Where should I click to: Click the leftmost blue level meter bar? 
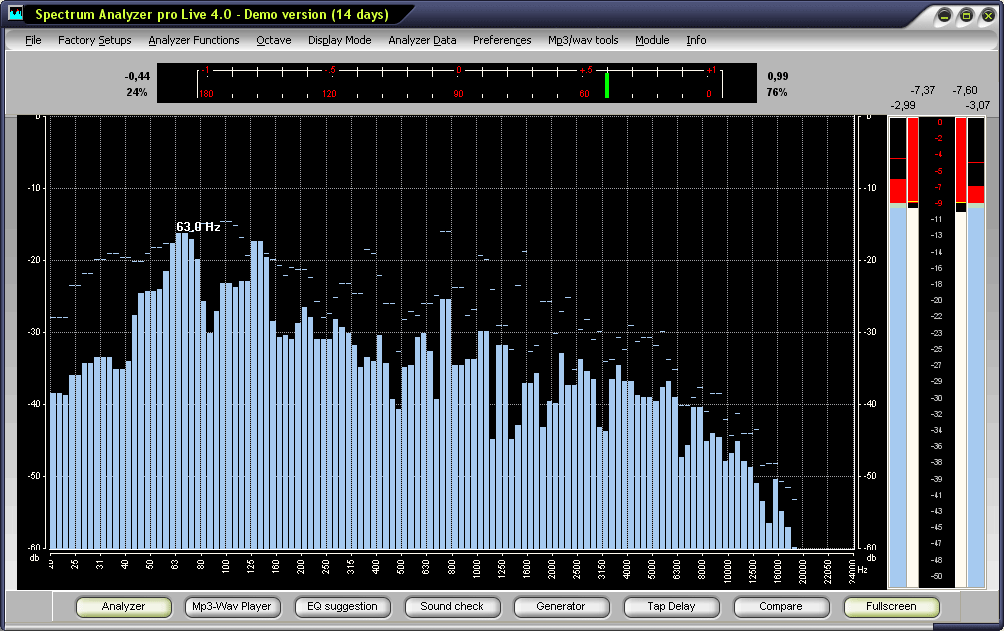coord(898,397)
